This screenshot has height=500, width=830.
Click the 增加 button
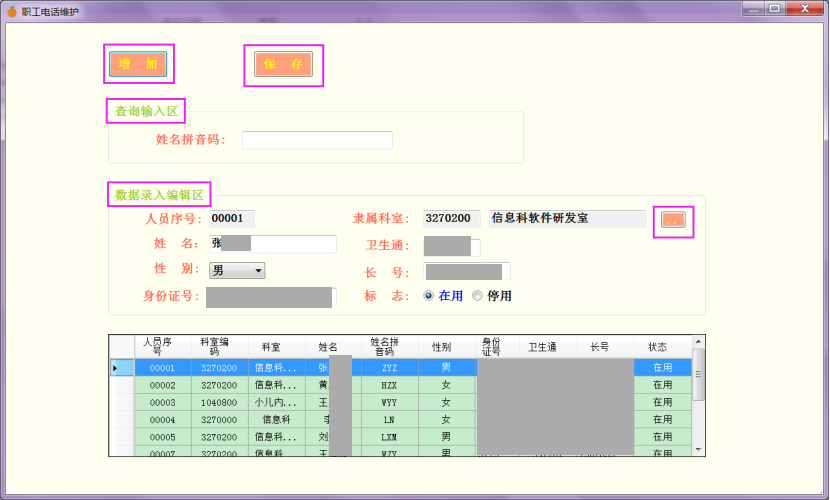click(x=138, y=64)
